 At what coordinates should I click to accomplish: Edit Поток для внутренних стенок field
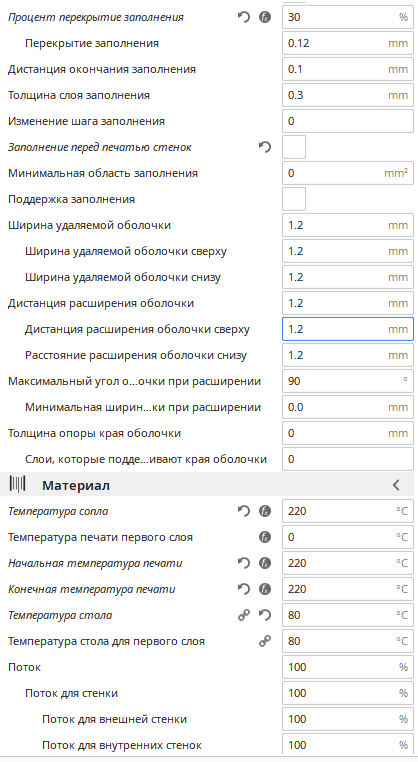click(348, 745)
